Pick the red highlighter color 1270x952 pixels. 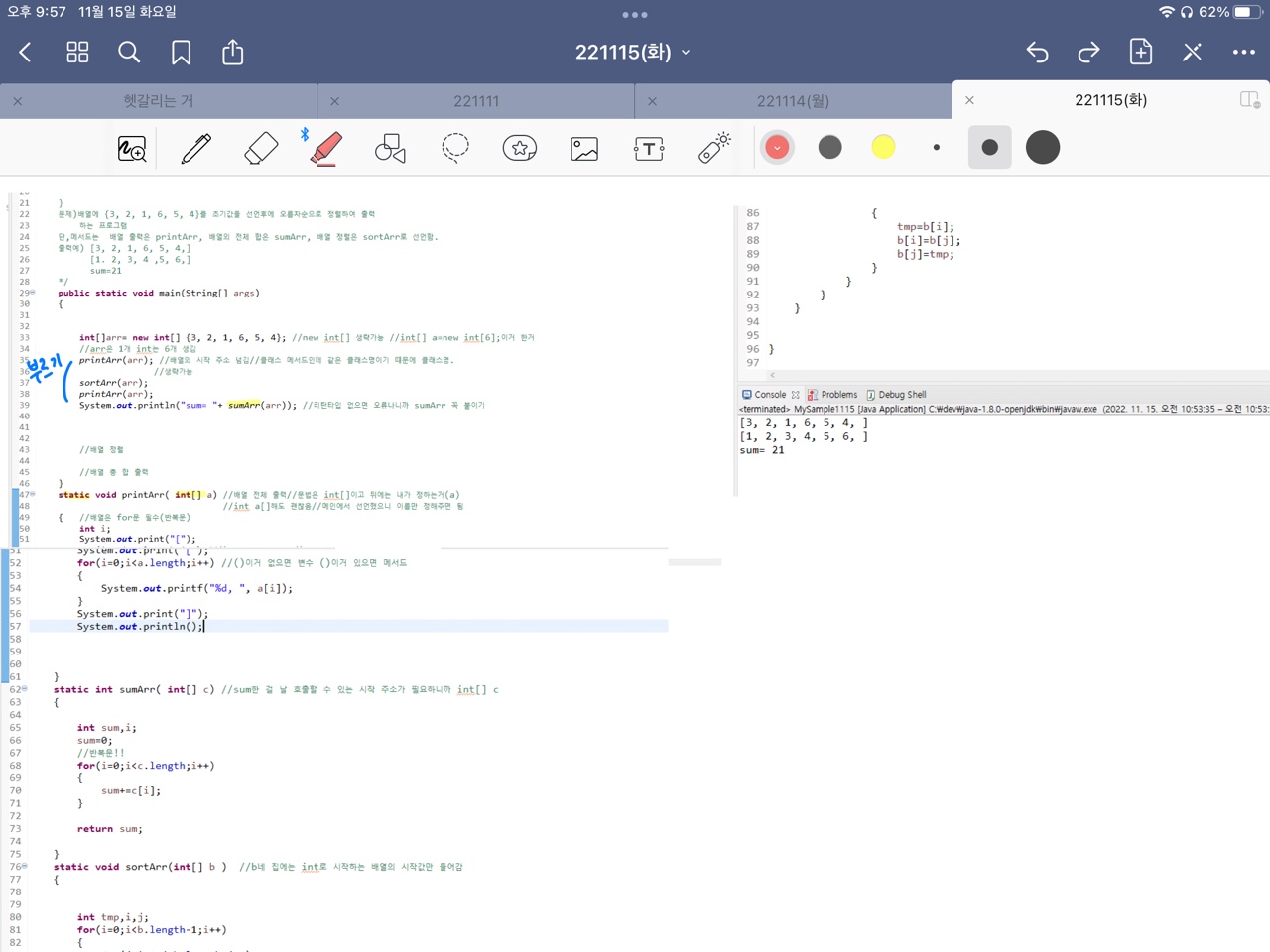tap(777, 147)
